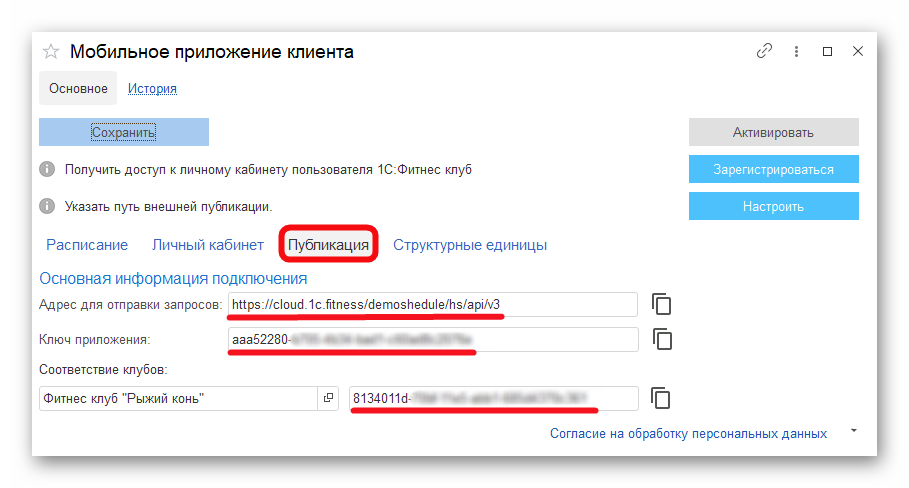This screenshot has height=488, width=909.
Task: Copy link to this form icon
Action: (764, 51)
